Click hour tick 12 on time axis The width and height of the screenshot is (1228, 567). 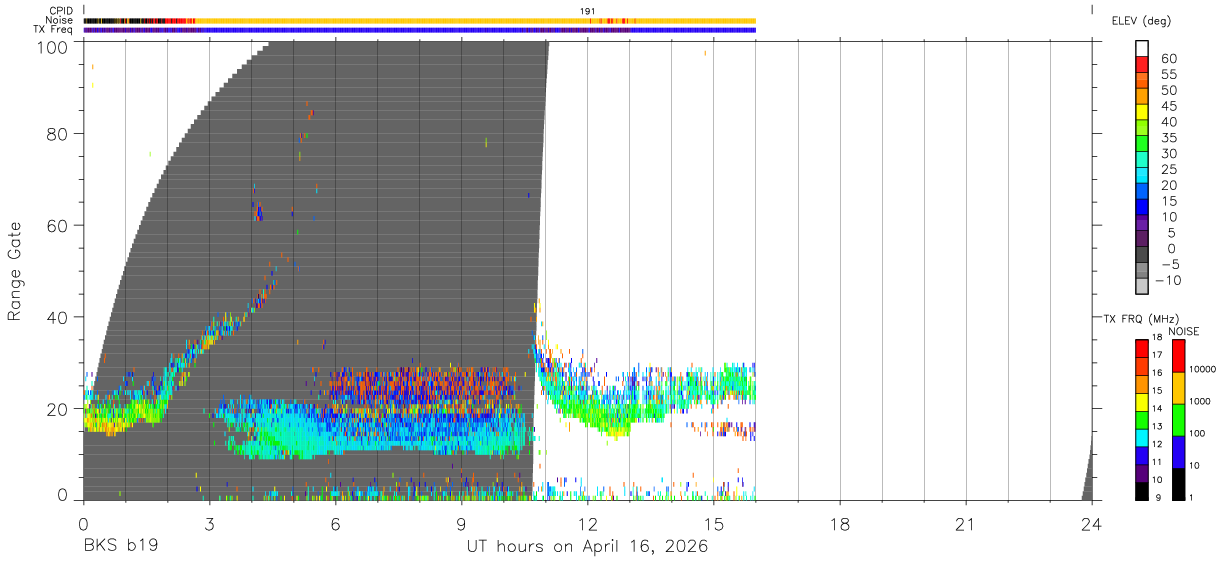pos(588,523)
